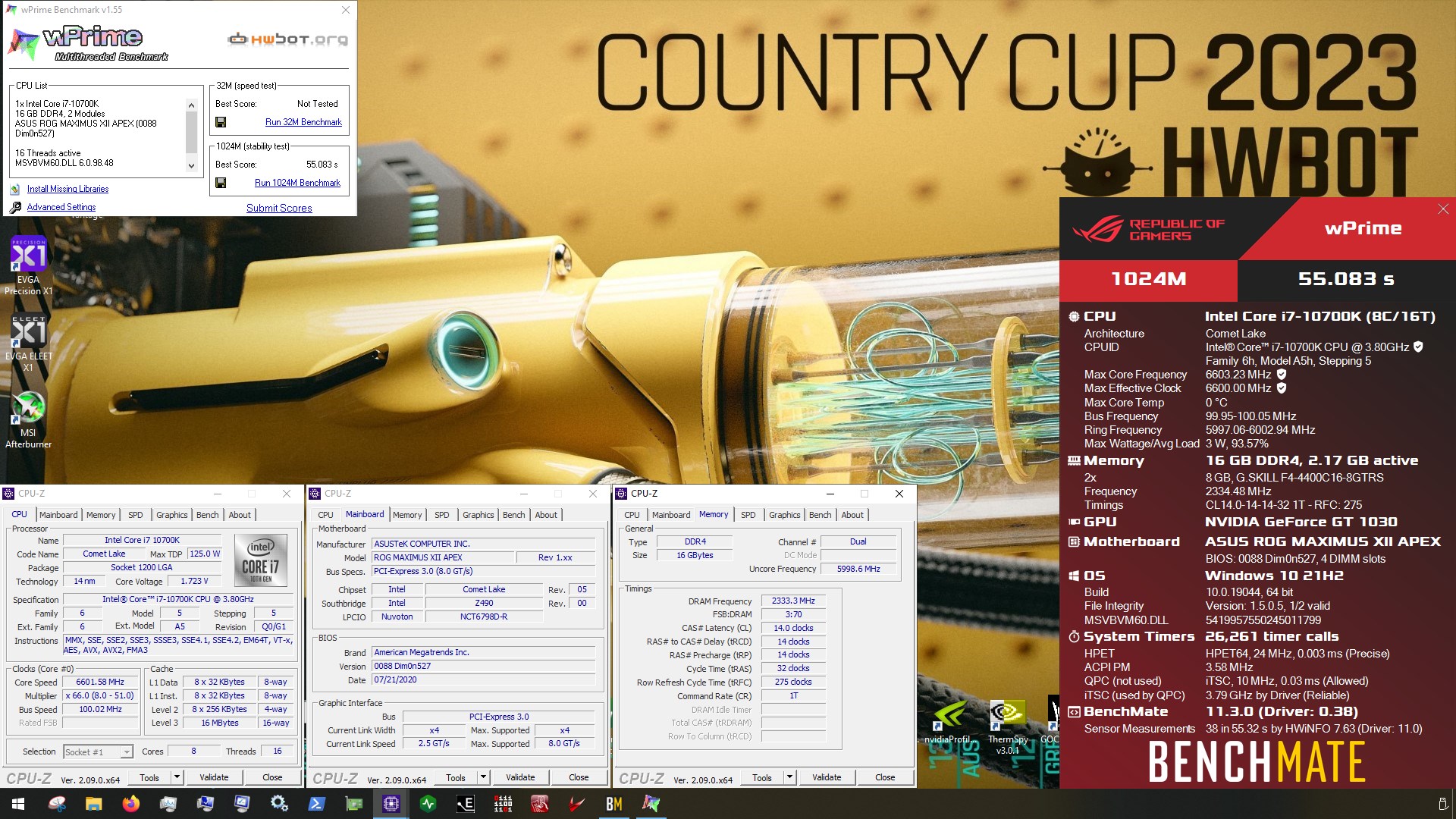Image resolution: width=1456 pixels, height=819 pixels.
Task: Click Install Missing Libraries link
Action: pos(67,189)
